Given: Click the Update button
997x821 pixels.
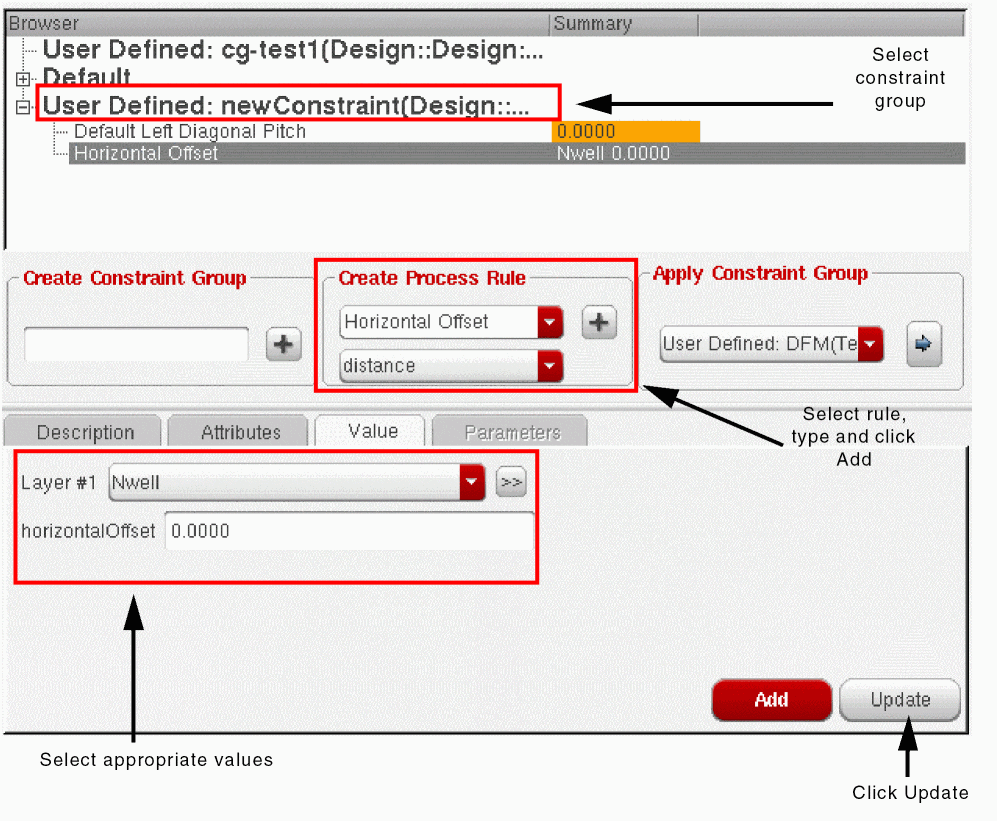Looking at the screenshot, I should coord(900,700).
